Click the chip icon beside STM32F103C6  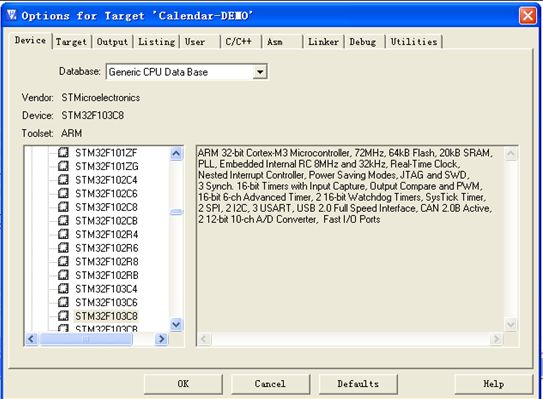pos(63,302)
